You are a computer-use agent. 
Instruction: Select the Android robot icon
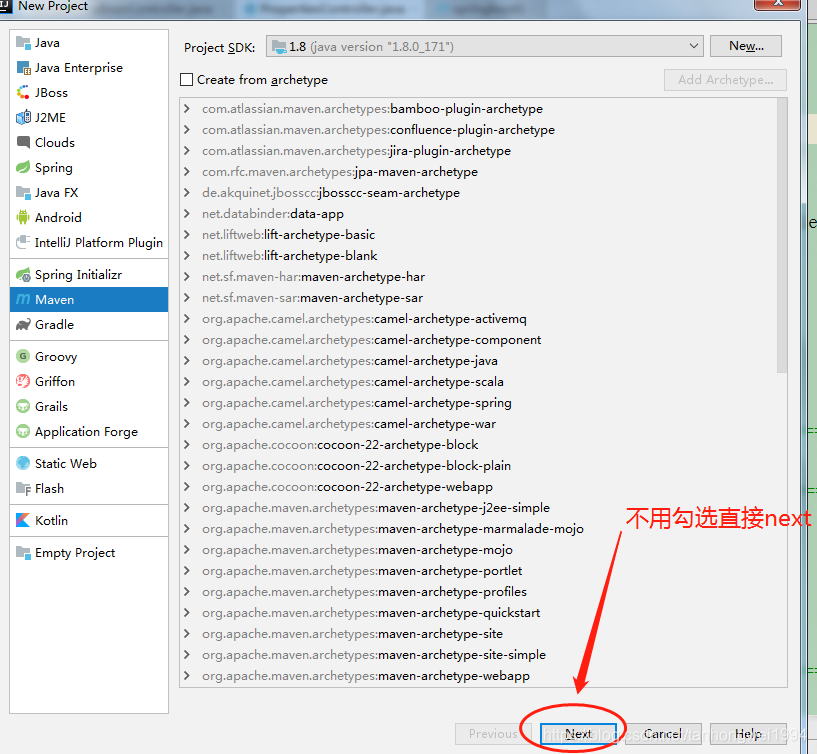pos(23,217)
